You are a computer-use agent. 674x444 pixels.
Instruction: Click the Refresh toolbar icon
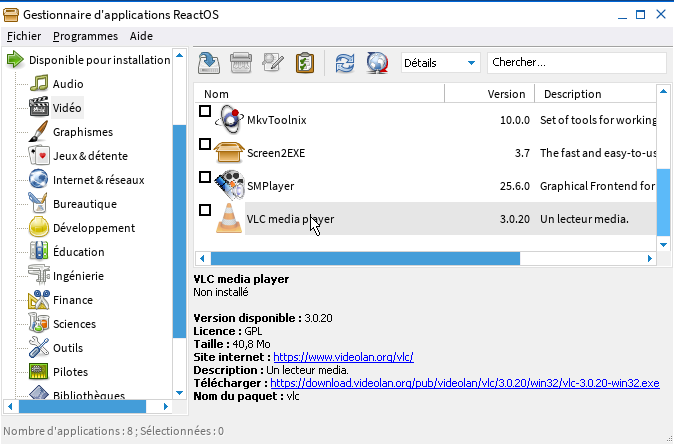345,63
